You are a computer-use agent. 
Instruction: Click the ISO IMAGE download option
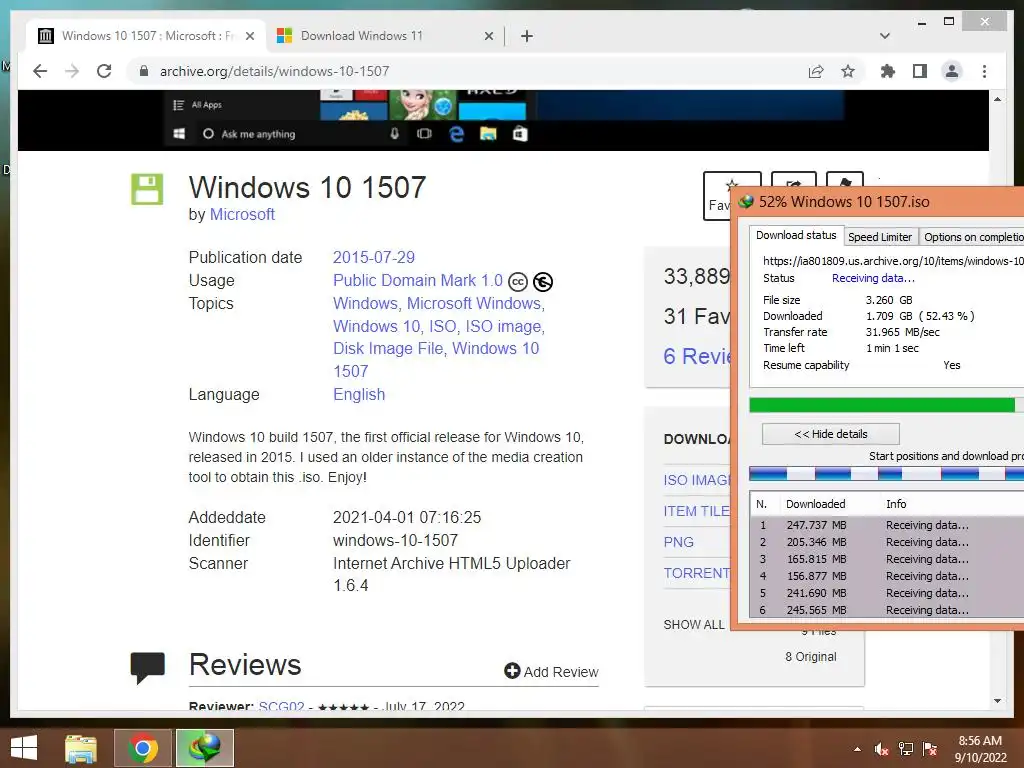point(696,480)
